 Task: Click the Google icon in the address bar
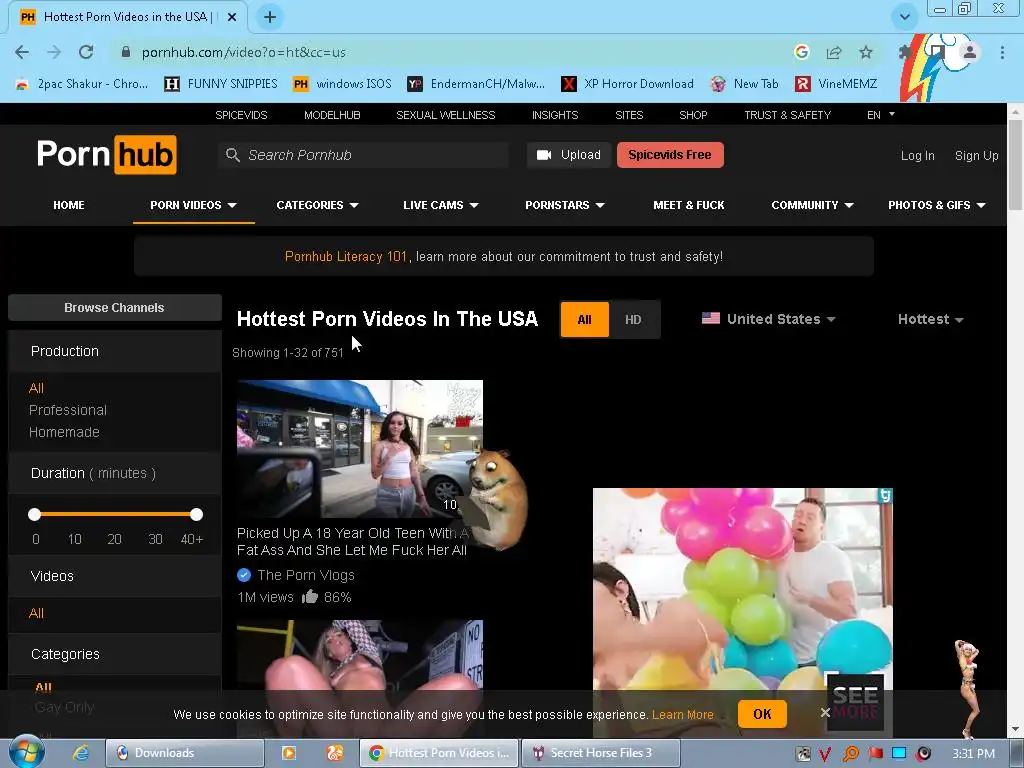802,52
